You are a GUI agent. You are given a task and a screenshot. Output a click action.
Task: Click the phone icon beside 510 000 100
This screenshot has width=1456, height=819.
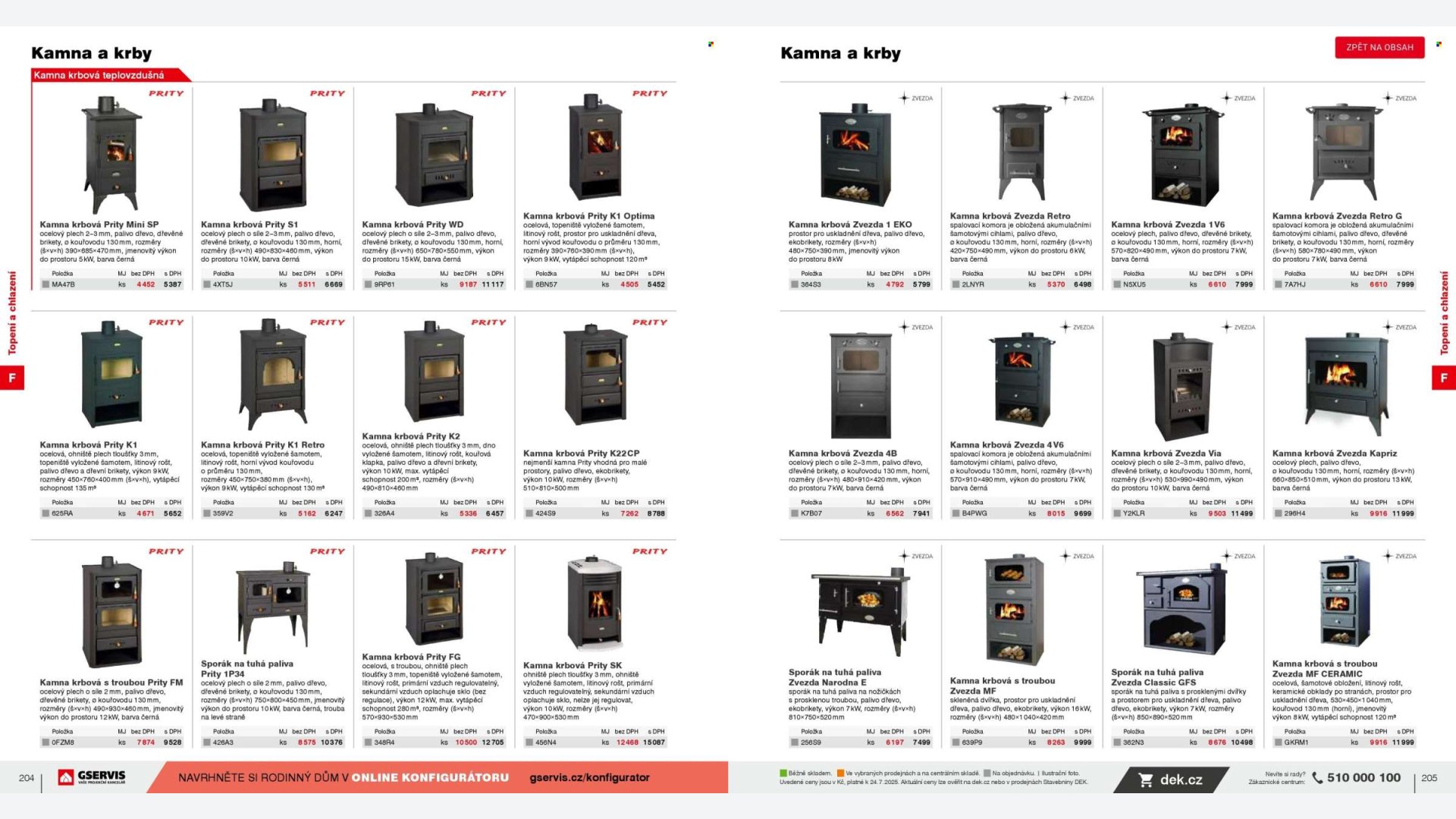(1317, 777)
